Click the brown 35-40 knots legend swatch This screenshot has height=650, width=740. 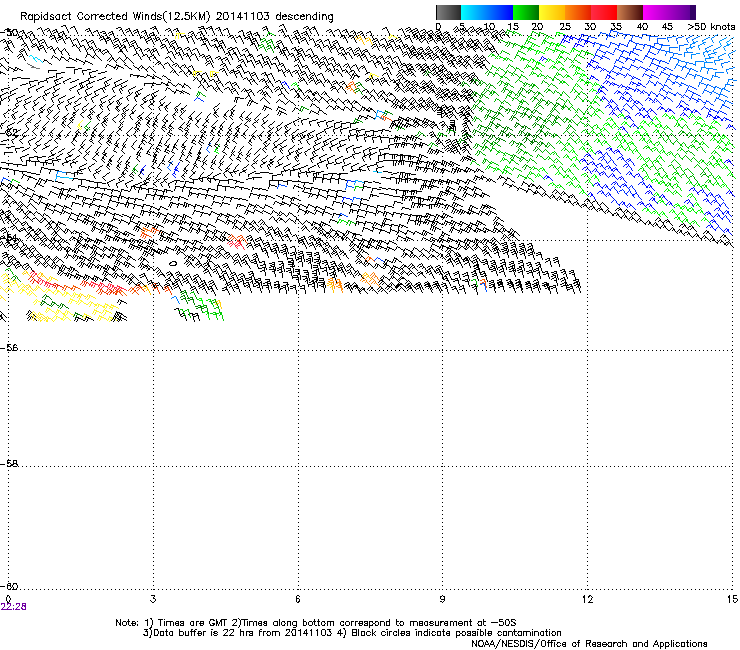[630, 12]
